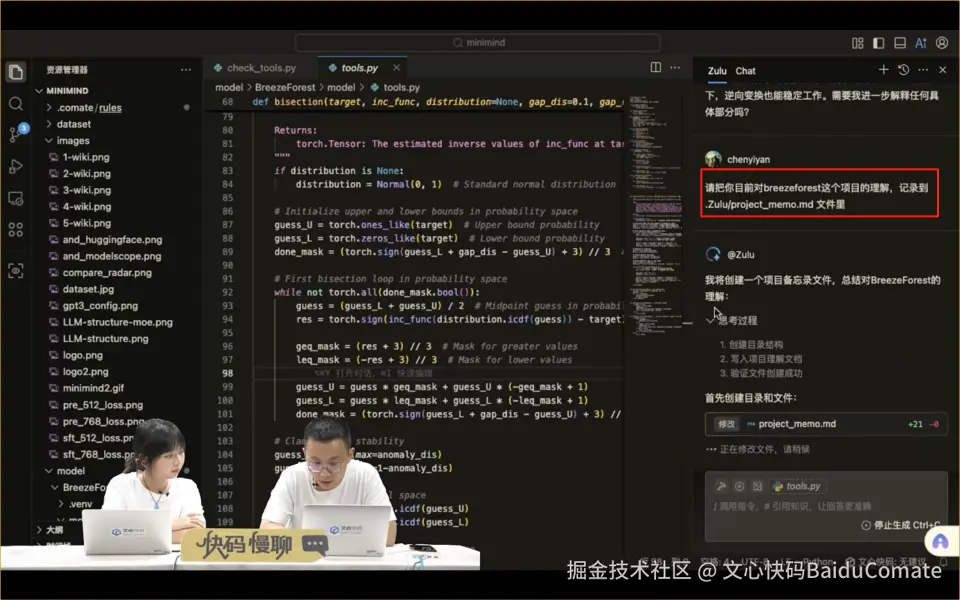
Task: Start a new chat with plus icon
Action: point(883,70)
